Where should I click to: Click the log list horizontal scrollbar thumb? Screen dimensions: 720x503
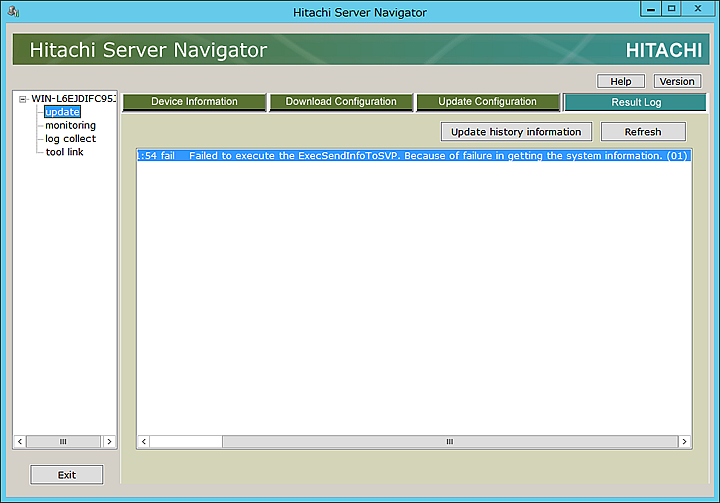[450, 441]
